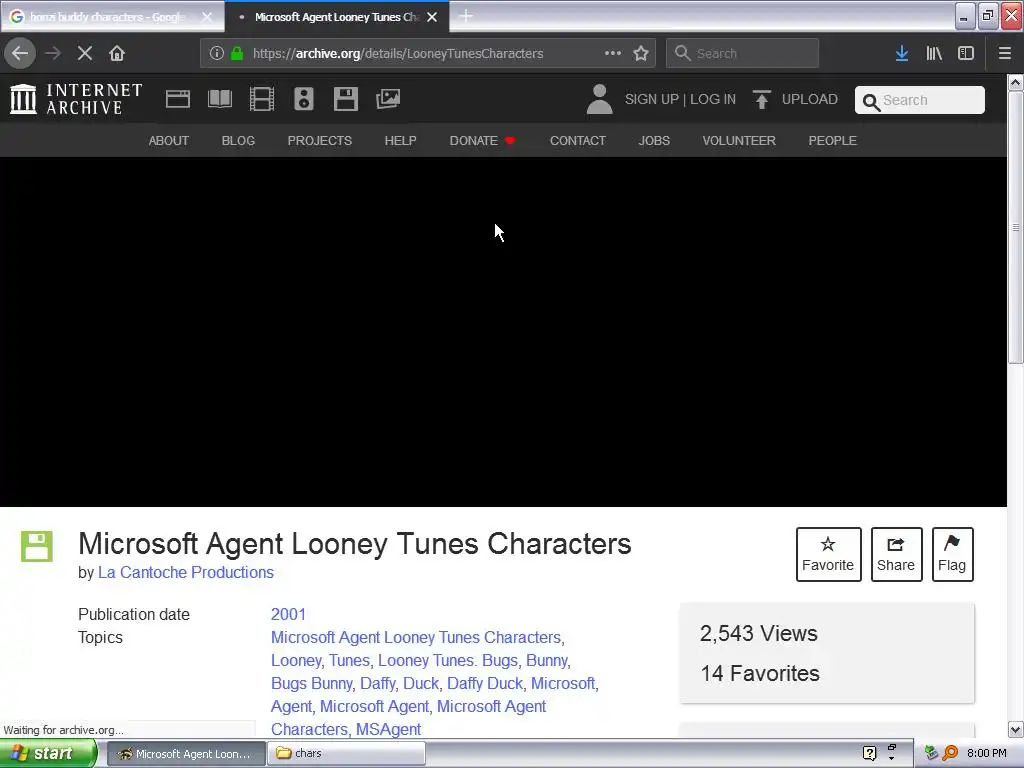Click the Favorite button
Screen dimensions: 1024x768
828,554
